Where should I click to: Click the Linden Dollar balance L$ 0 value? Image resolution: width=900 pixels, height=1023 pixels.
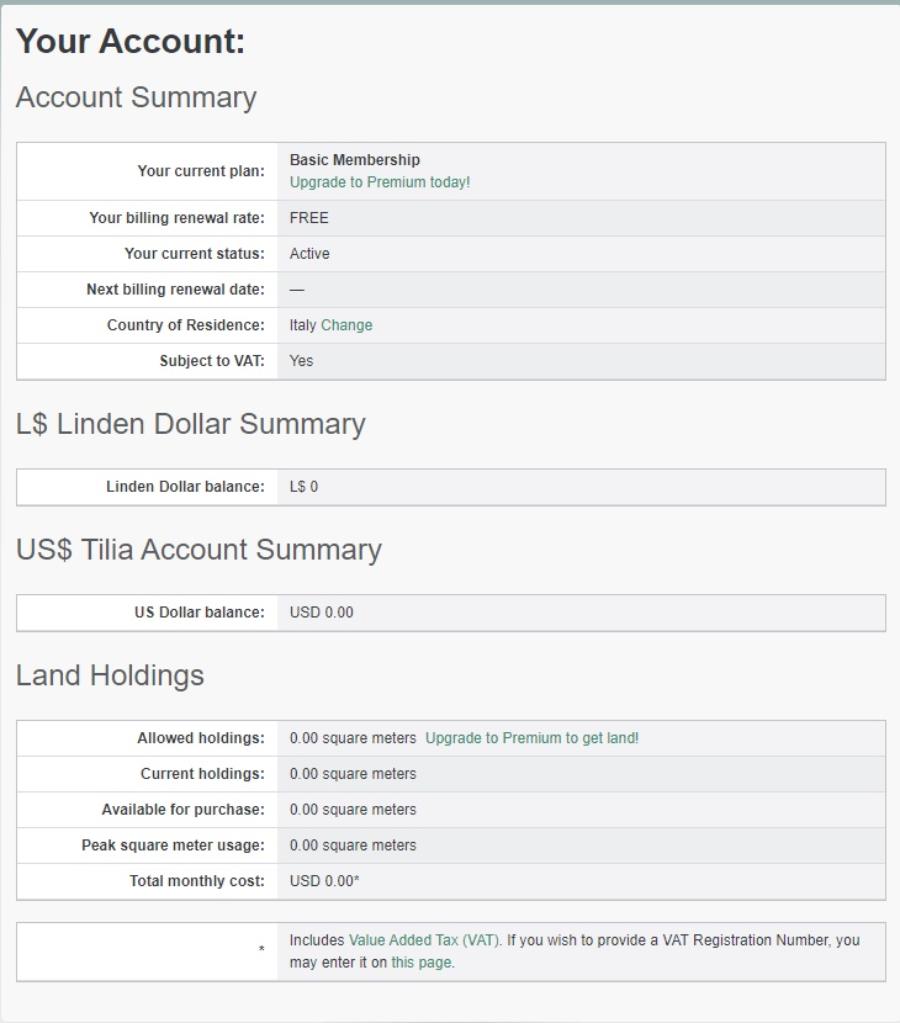click(x=303, y=487)
